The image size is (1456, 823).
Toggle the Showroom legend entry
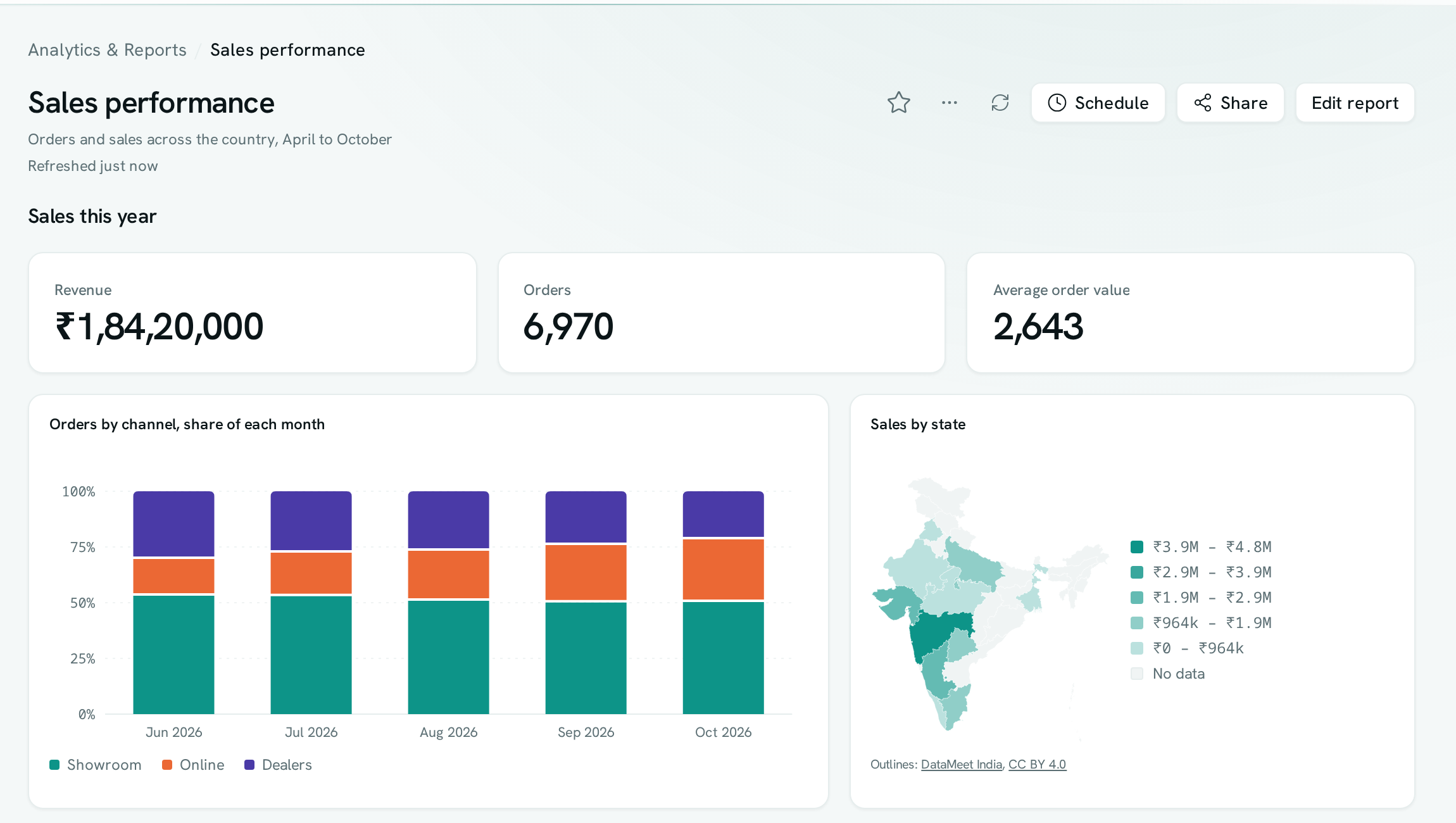(96, 765)
